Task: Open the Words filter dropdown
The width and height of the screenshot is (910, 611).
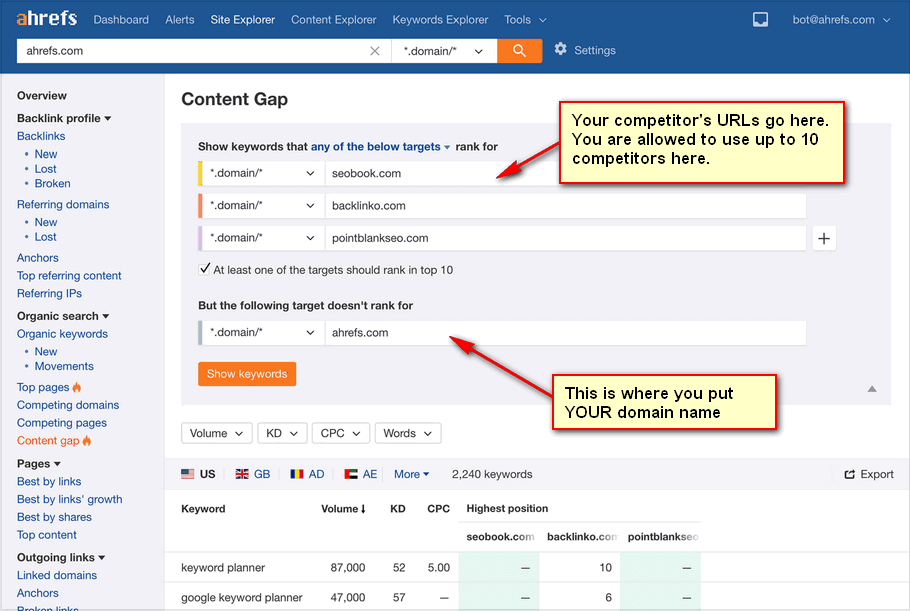Action: click(x=408, y=433)
